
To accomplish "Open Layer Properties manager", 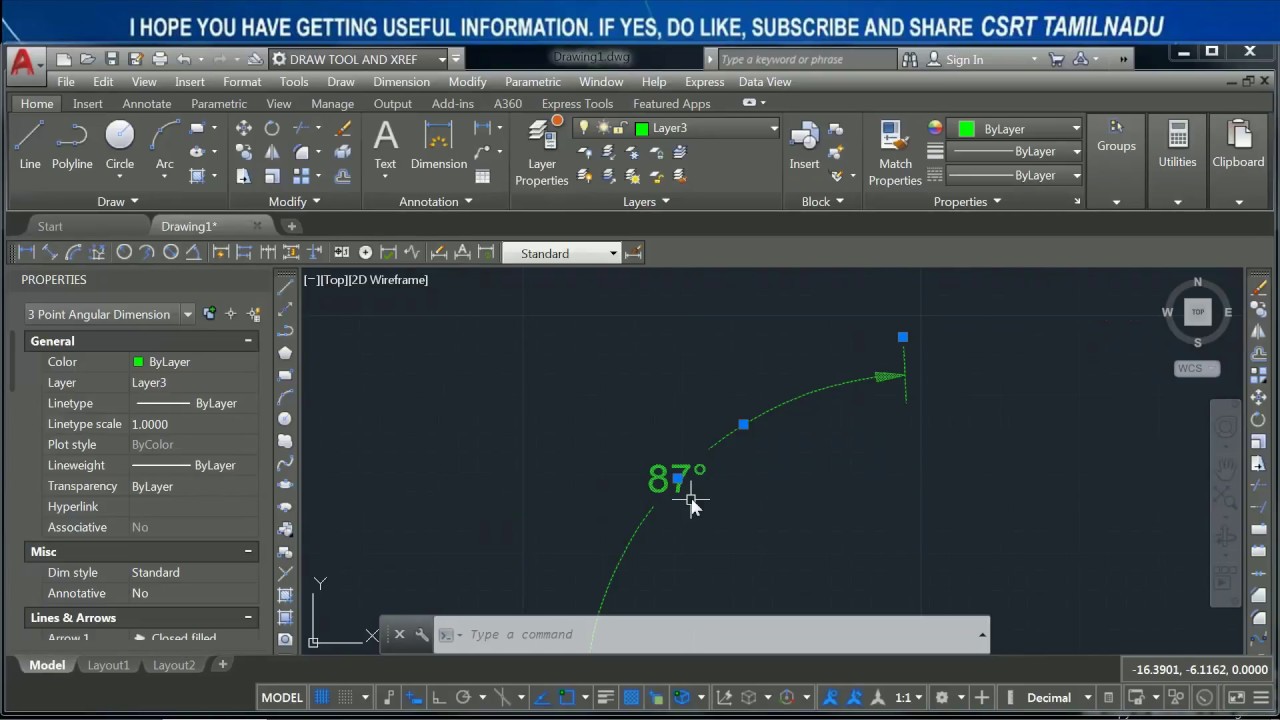I will pyautogui.click(x=542, y=152).
